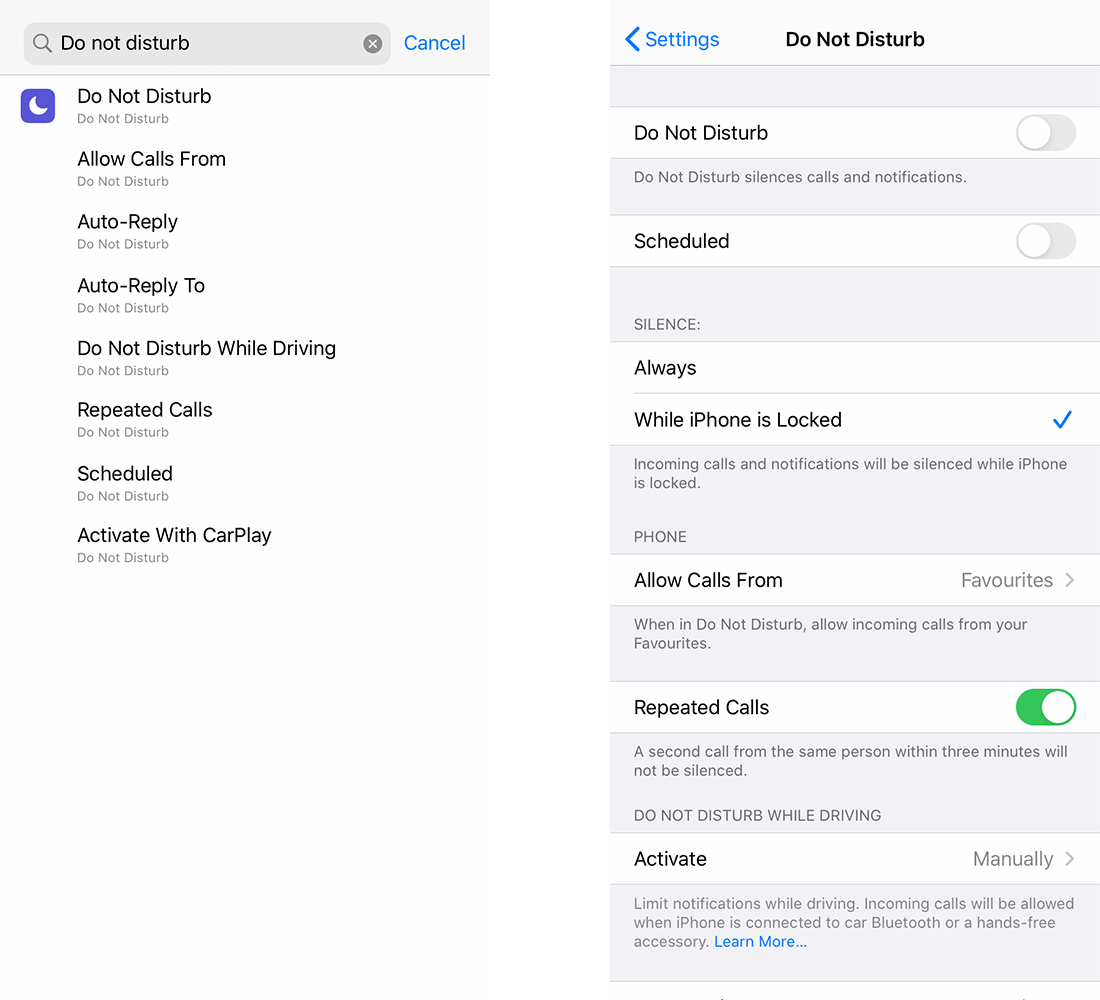This screenshot has width=1100, height=1000.
Task: Click the blue checkmark beside While iPhone is Locked
Action: 1062,420
